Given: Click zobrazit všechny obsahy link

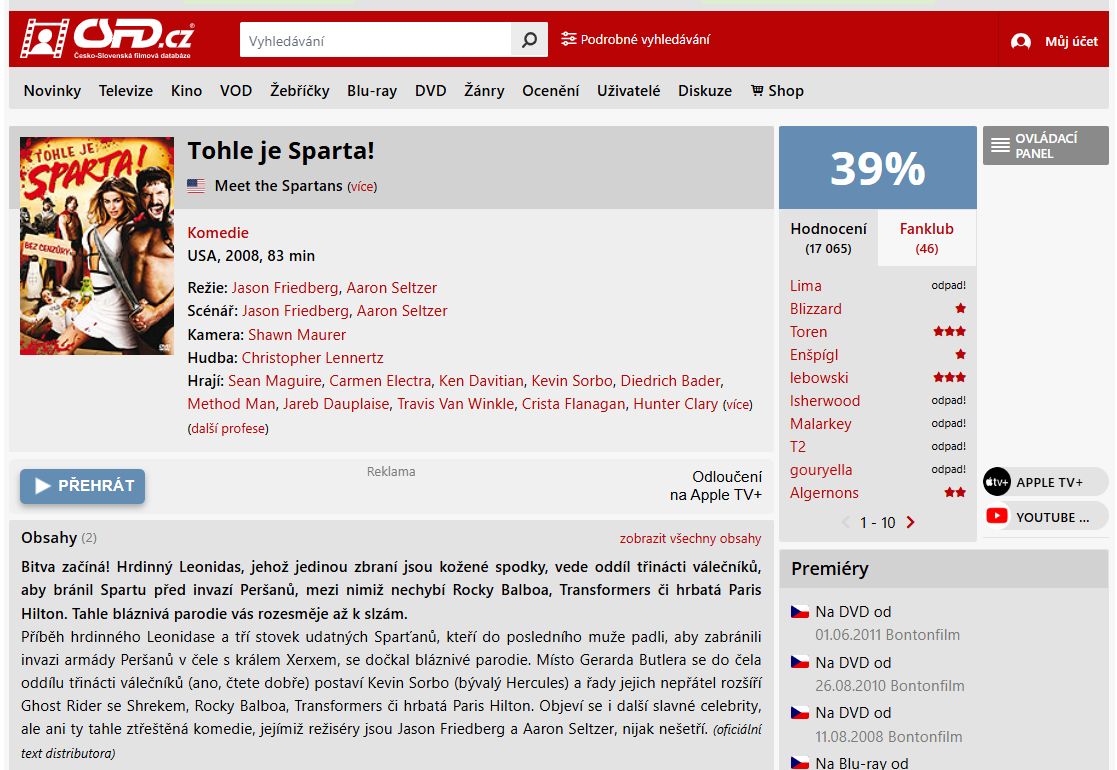Looking at the screenshot, I should point(690,539).
